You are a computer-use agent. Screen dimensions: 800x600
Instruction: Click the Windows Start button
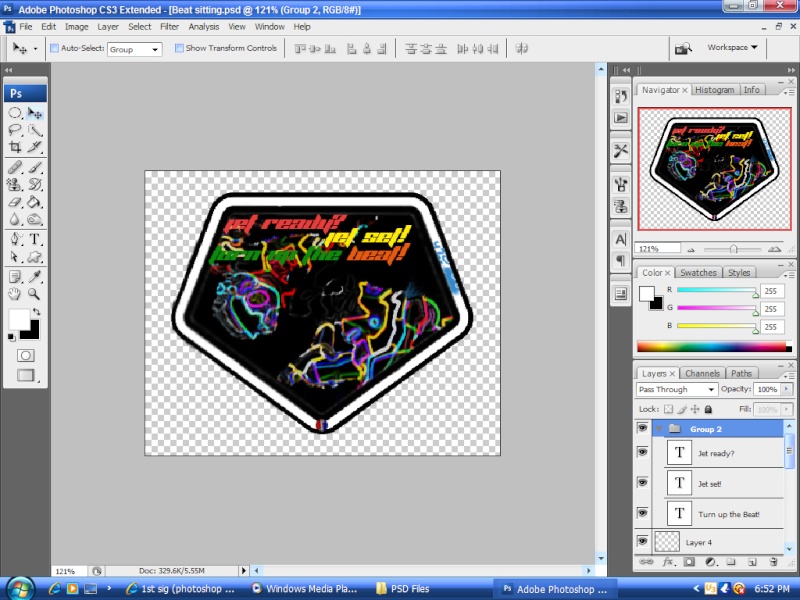click(x=19, y=589)
